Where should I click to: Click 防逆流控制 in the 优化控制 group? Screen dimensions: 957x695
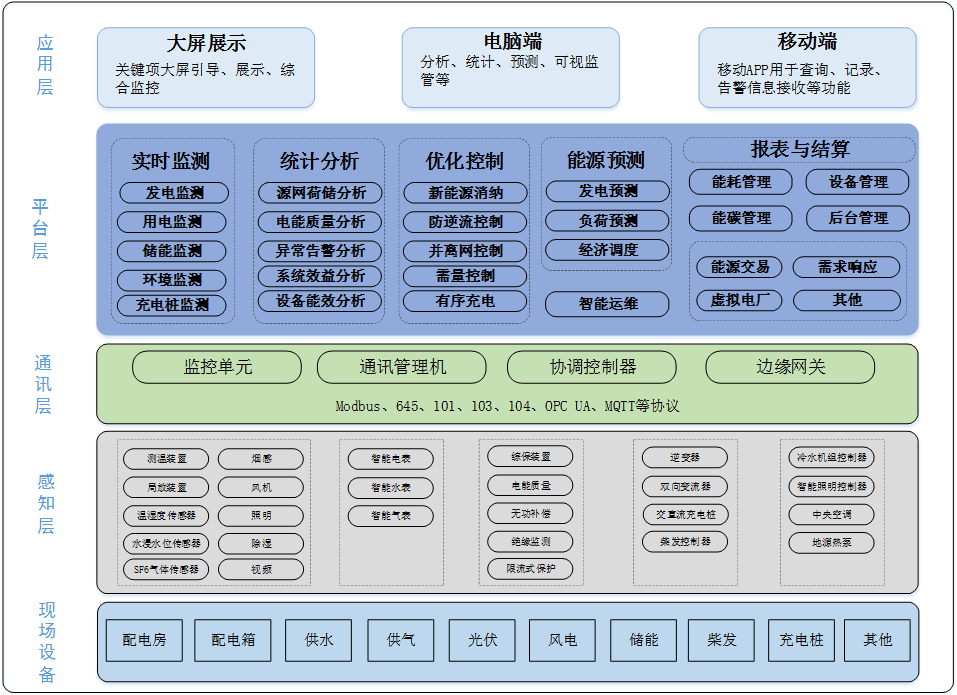click(x=466, y=222)
